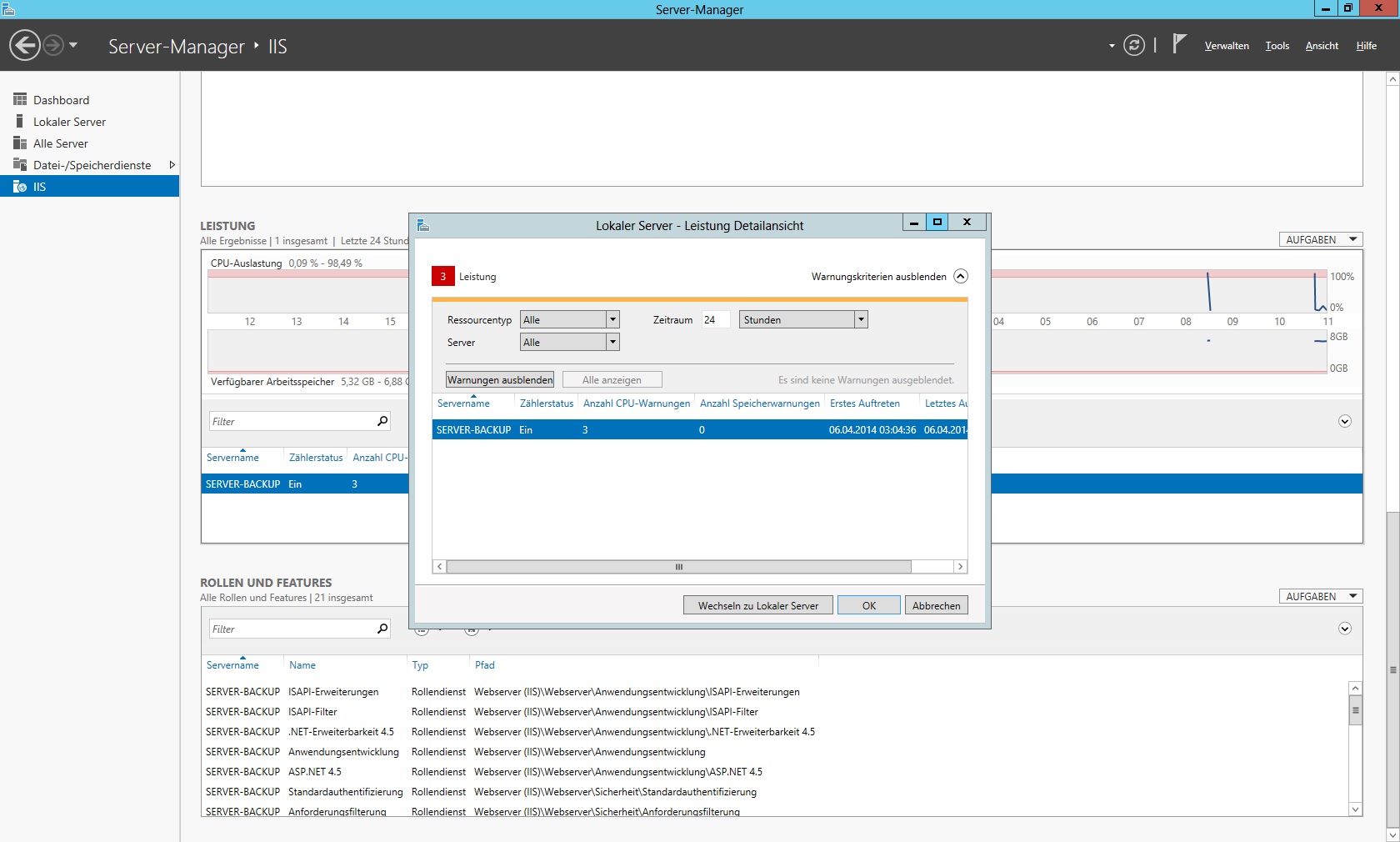Sort roles list by Name column
The image size is (1400, 842).
(302, 665)
